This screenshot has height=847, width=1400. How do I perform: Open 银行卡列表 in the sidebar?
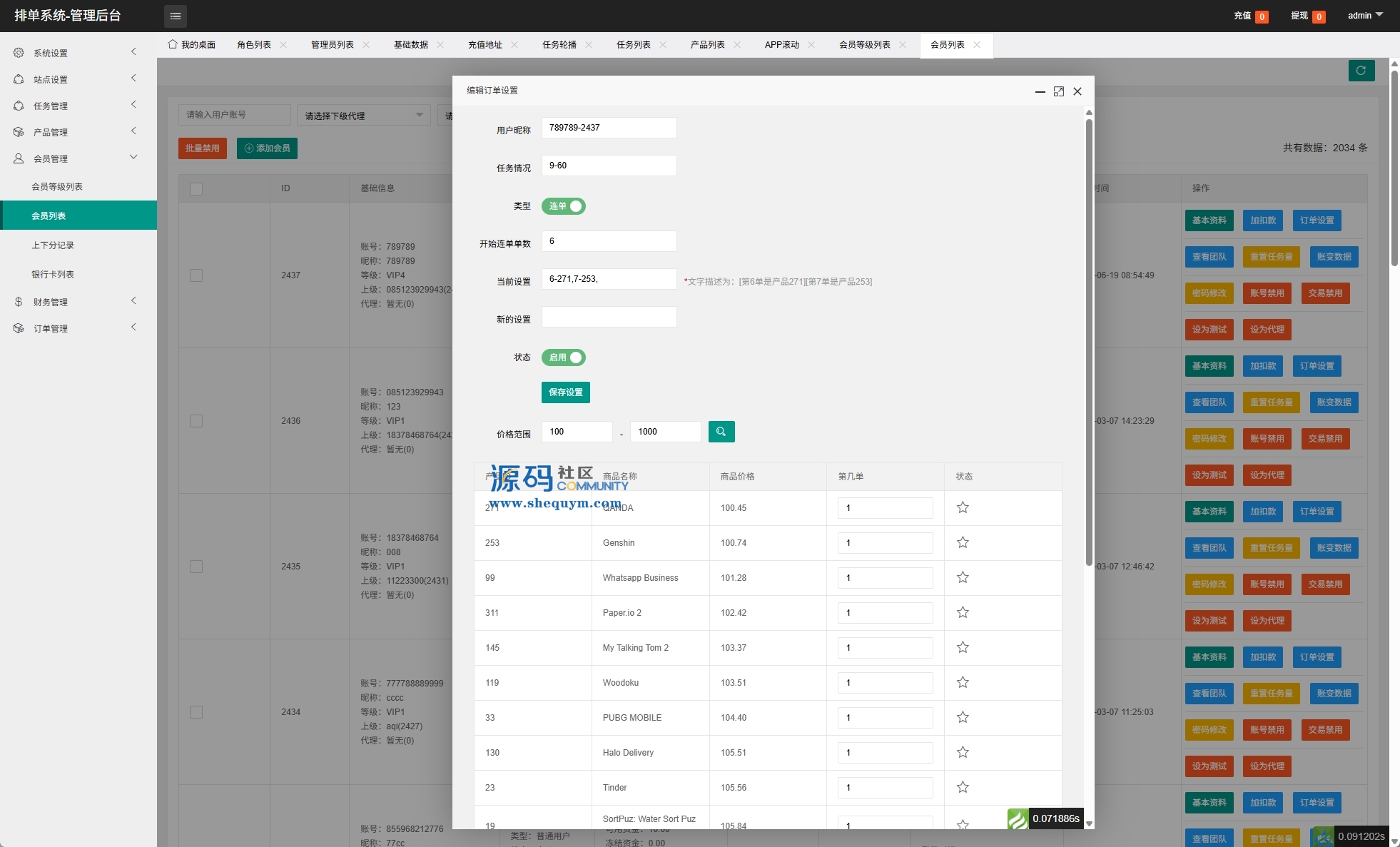tap(53, 275)
